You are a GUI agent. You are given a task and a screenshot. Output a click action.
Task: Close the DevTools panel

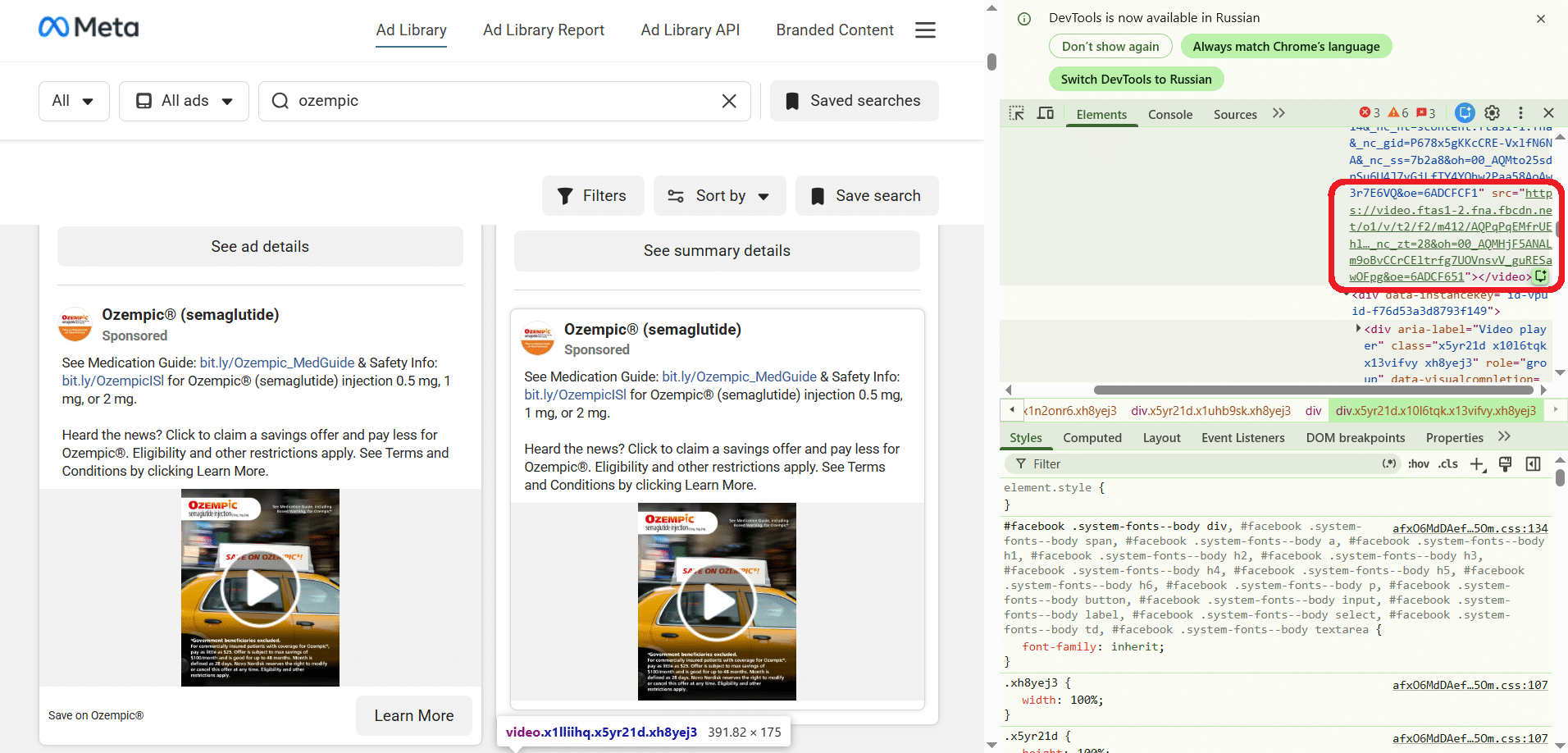1548,113
